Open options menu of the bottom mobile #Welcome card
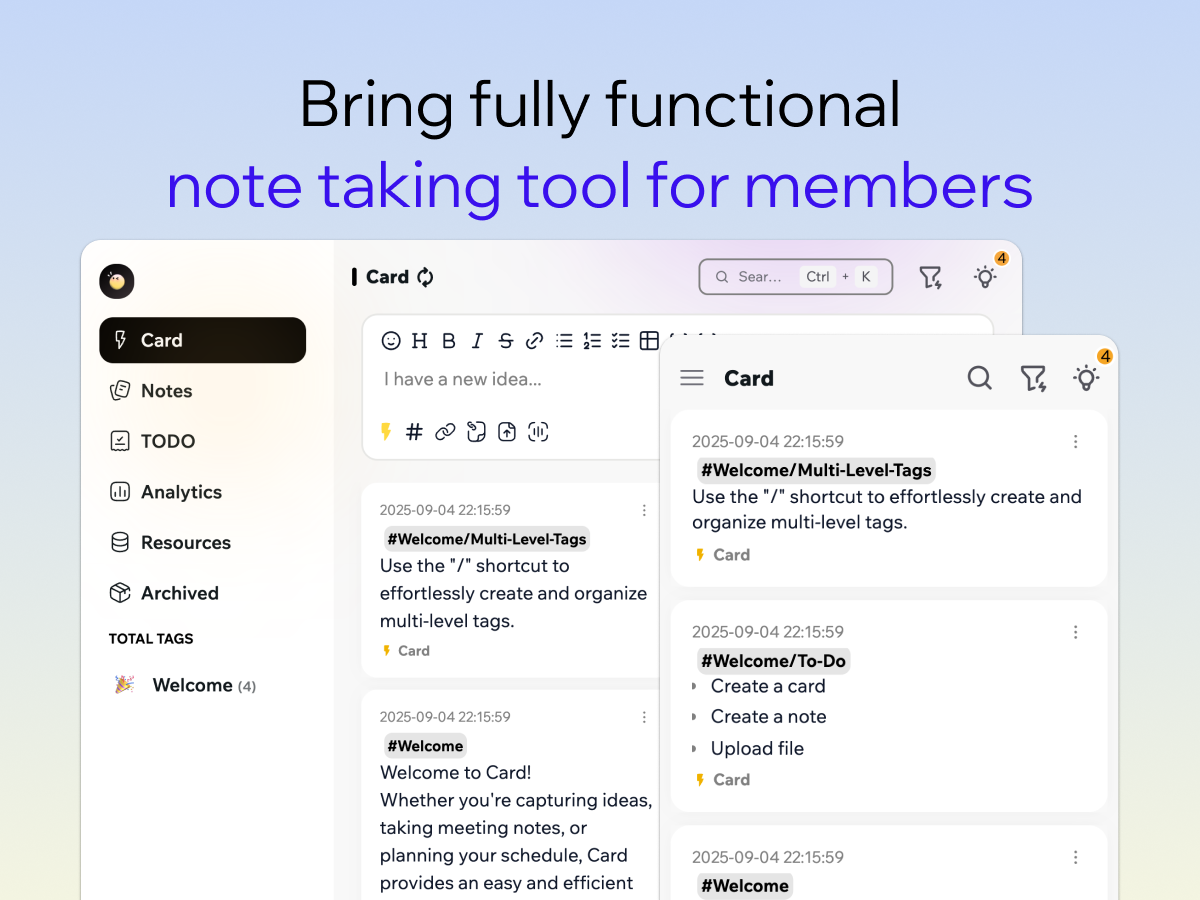The image size is (1200, 900). [1076, 857]
